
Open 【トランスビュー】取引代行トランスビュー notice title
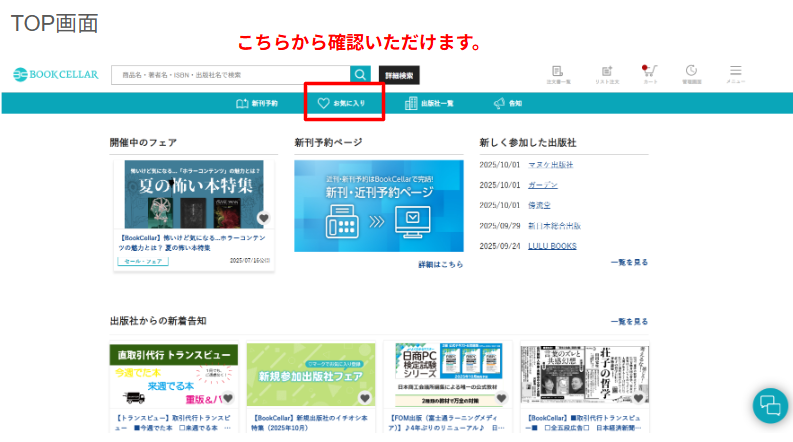point(173,423)
